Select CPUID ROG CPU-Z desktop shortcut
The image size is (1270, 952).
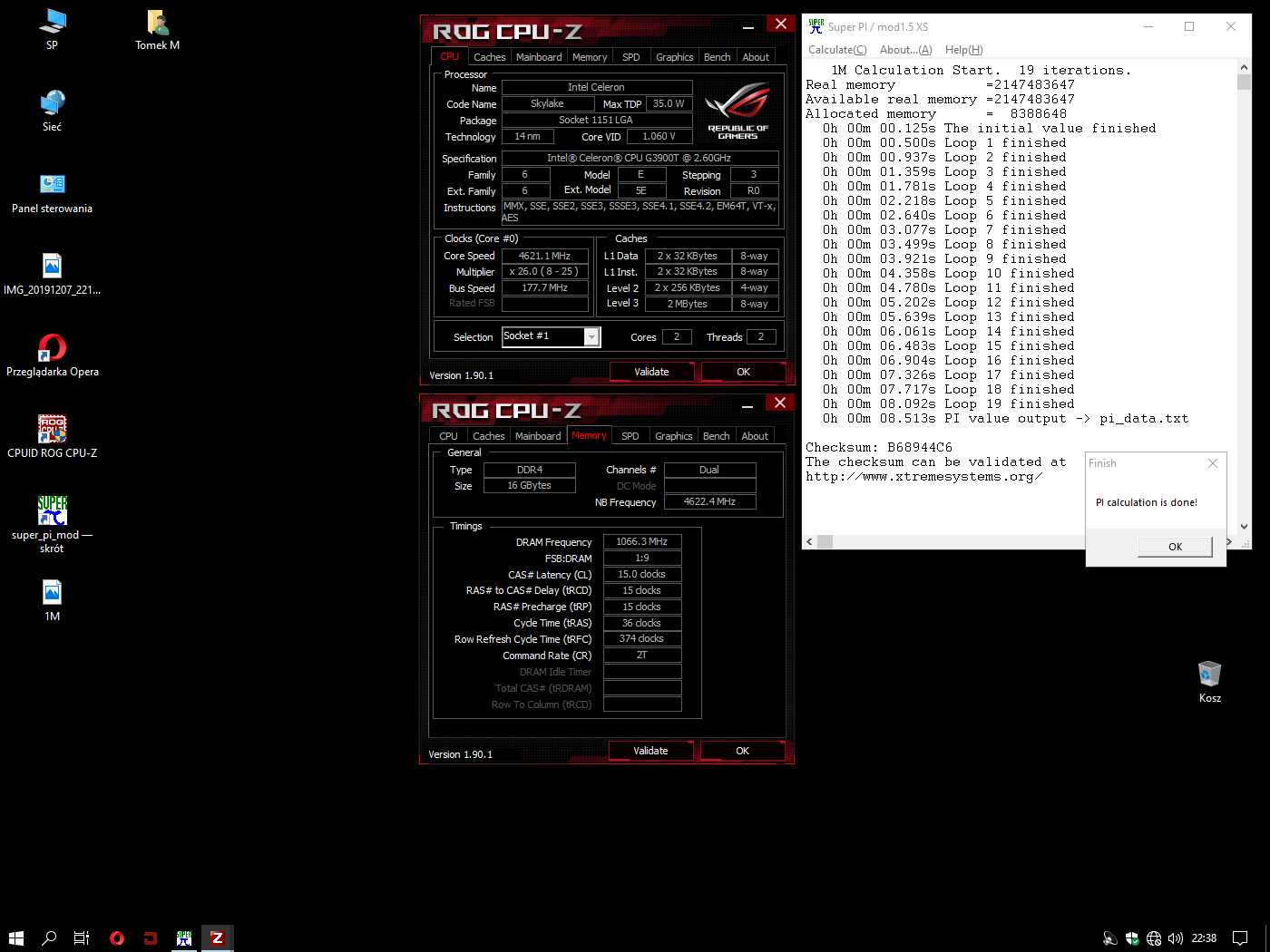52,437
